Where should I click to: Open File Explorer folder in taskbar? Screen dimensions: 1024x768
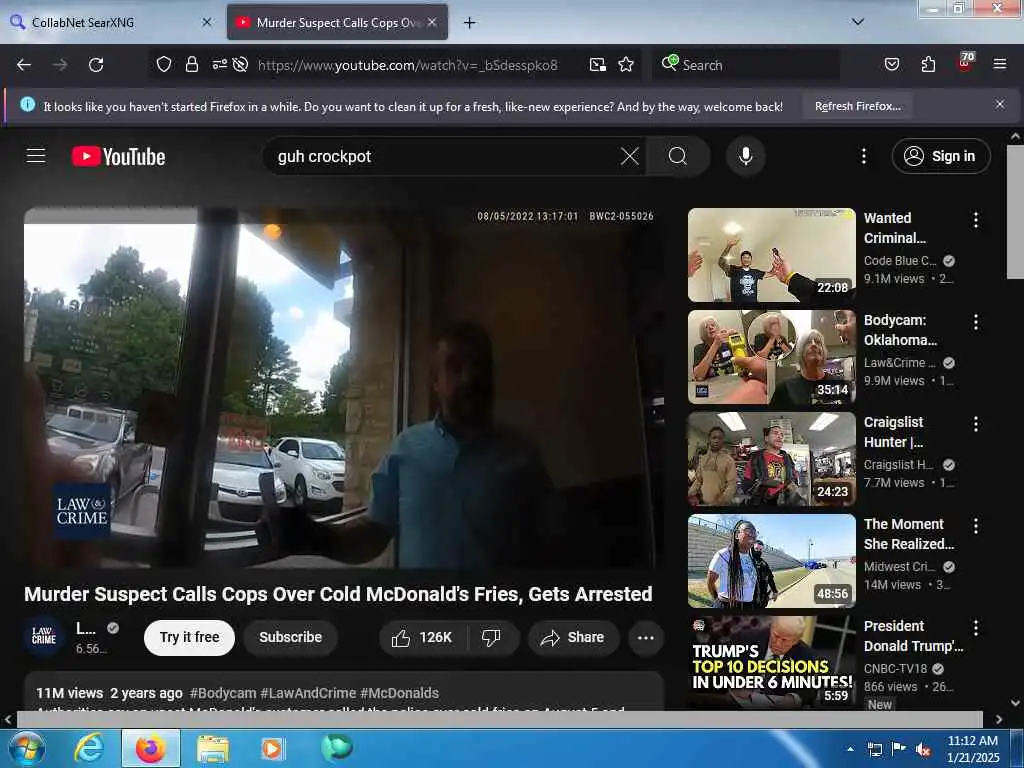pyautogui.click(x=212, y=748)
